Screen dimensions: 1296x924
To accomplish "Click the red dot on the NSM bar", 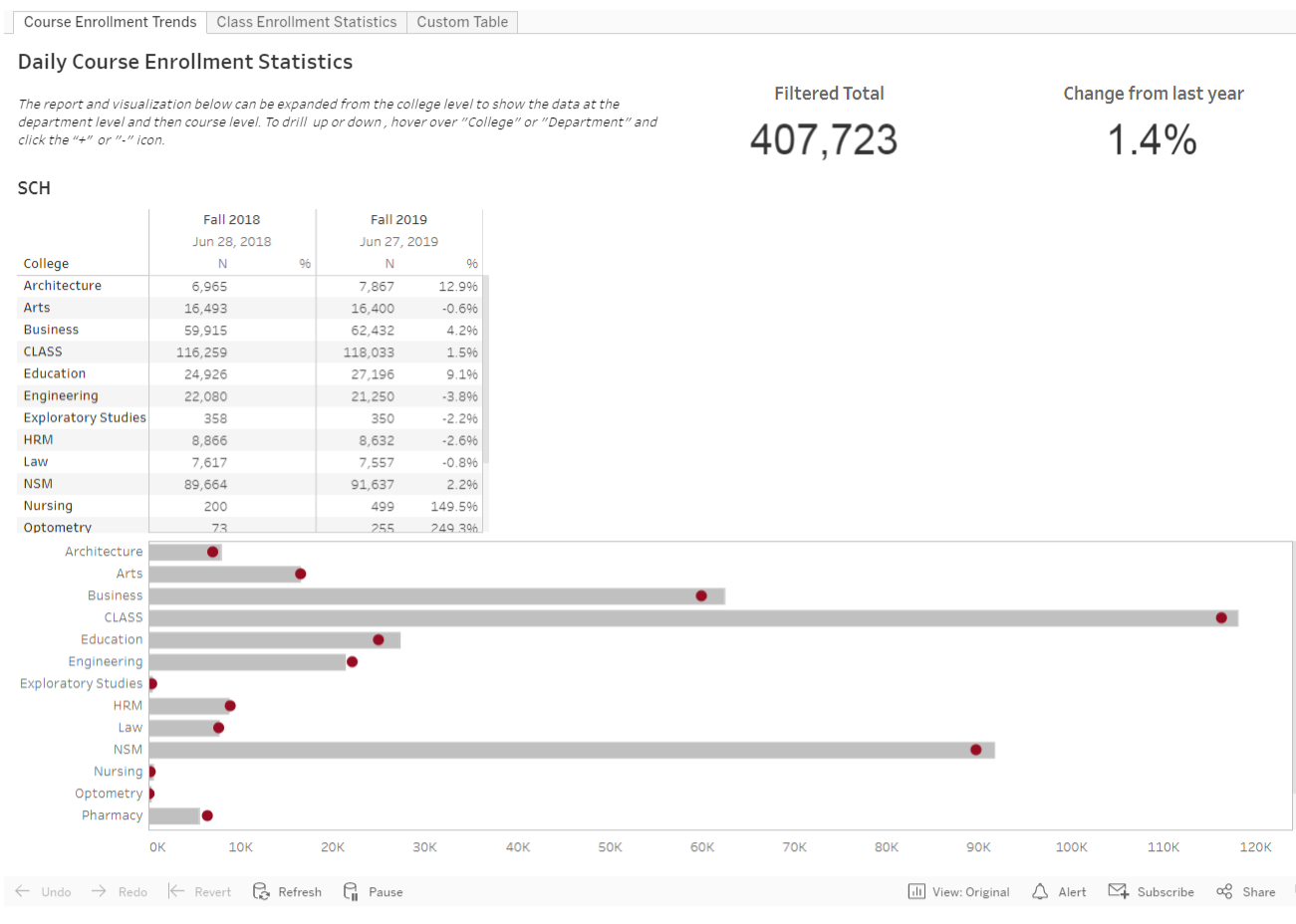I will 976,750.
